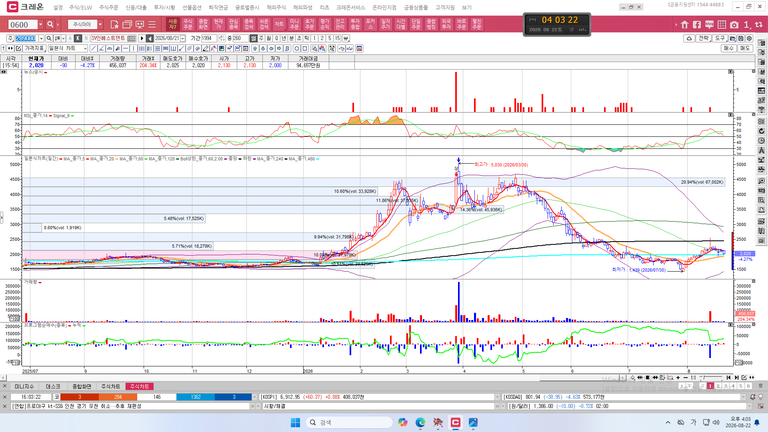Click the add-favorite page icon with star
The width and height of the screenshot is (768, 432).
click(x=115, y=24)
